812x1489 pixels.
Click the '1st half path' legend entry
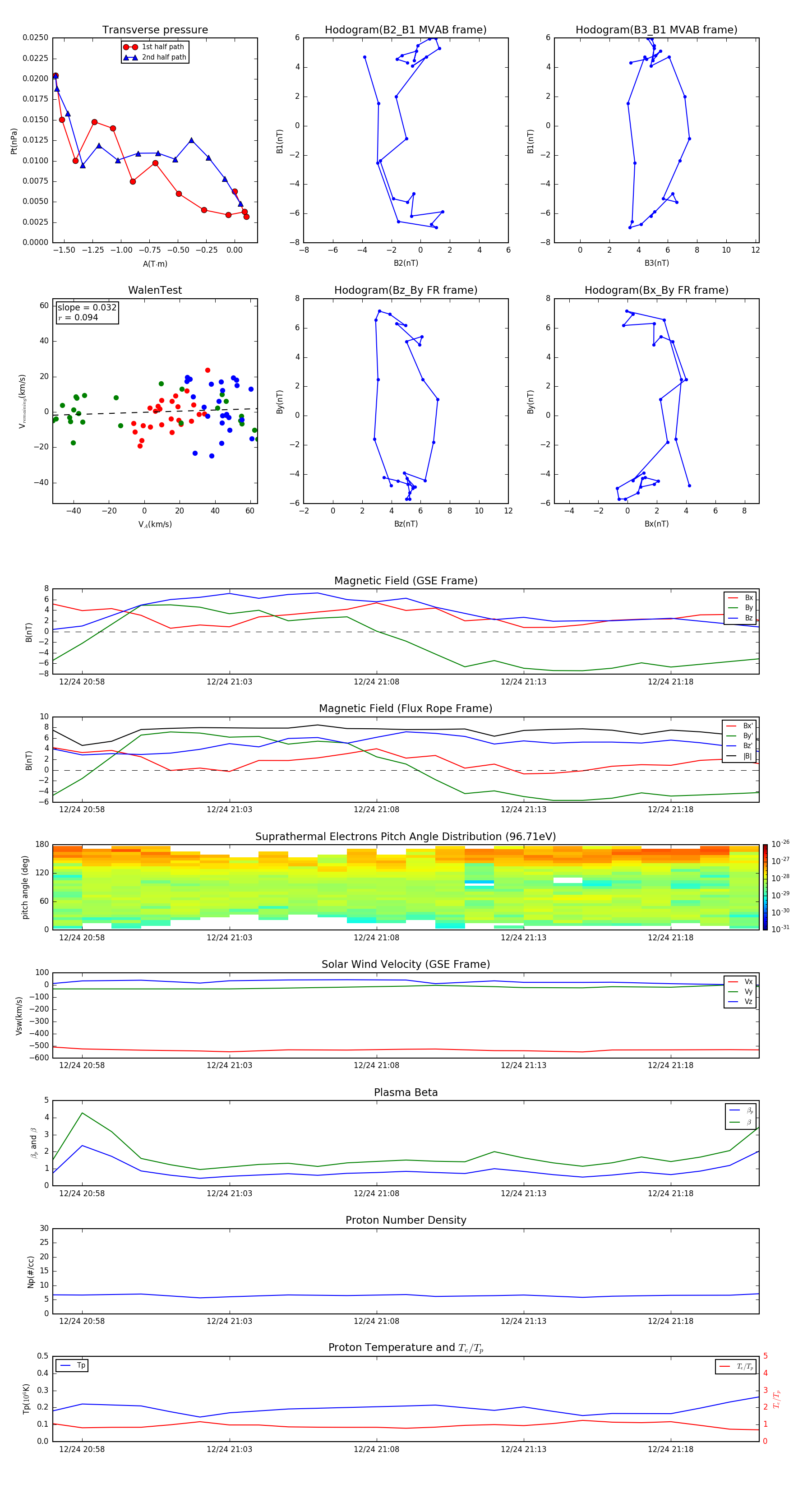click(x=154, y=47)
